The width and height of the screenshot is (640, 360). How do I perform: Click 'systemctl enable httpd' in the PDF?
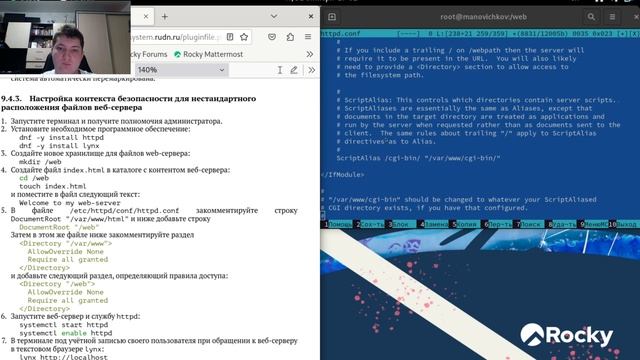pos(66,333)
